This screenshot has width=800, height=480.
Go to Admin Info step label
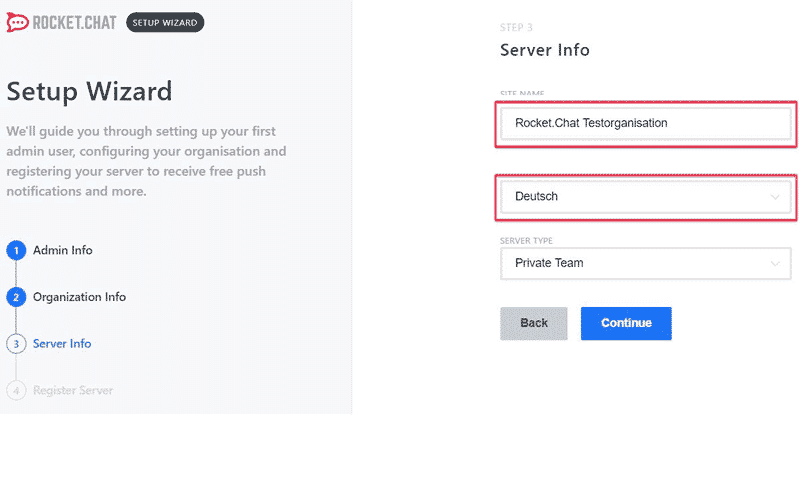(x=63, y=250)
